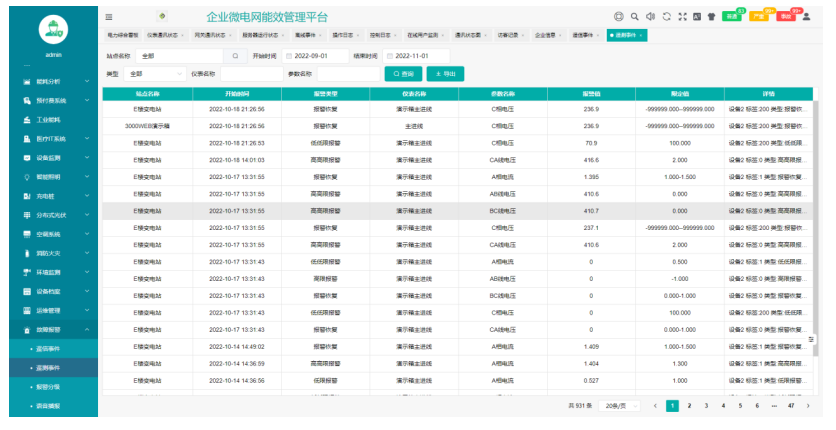836x430 pixels.
Task: Click the next page arrow
Action: (808, 406)
